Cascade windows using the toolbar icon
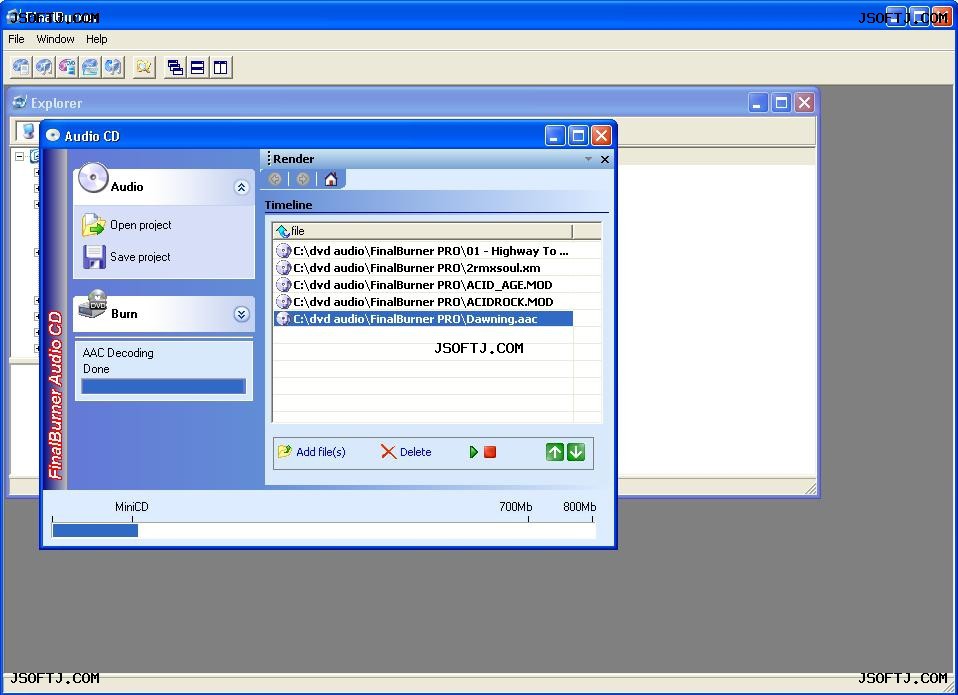Viewport: 958px width, 695px height. point(175,67)
